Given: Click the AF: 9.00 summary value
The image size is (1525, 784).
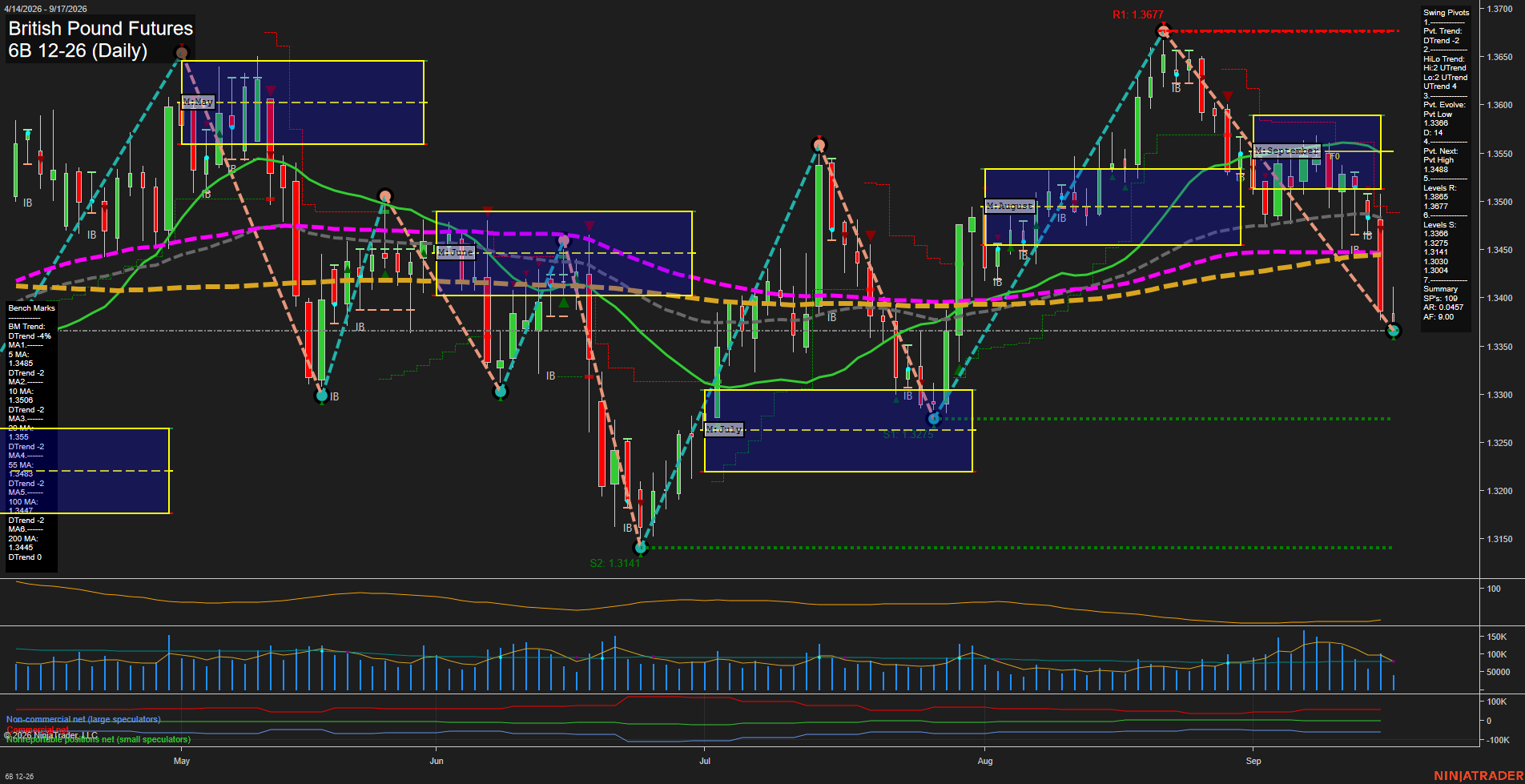Looking at the screenshot, I should (x=1438, y=317).
